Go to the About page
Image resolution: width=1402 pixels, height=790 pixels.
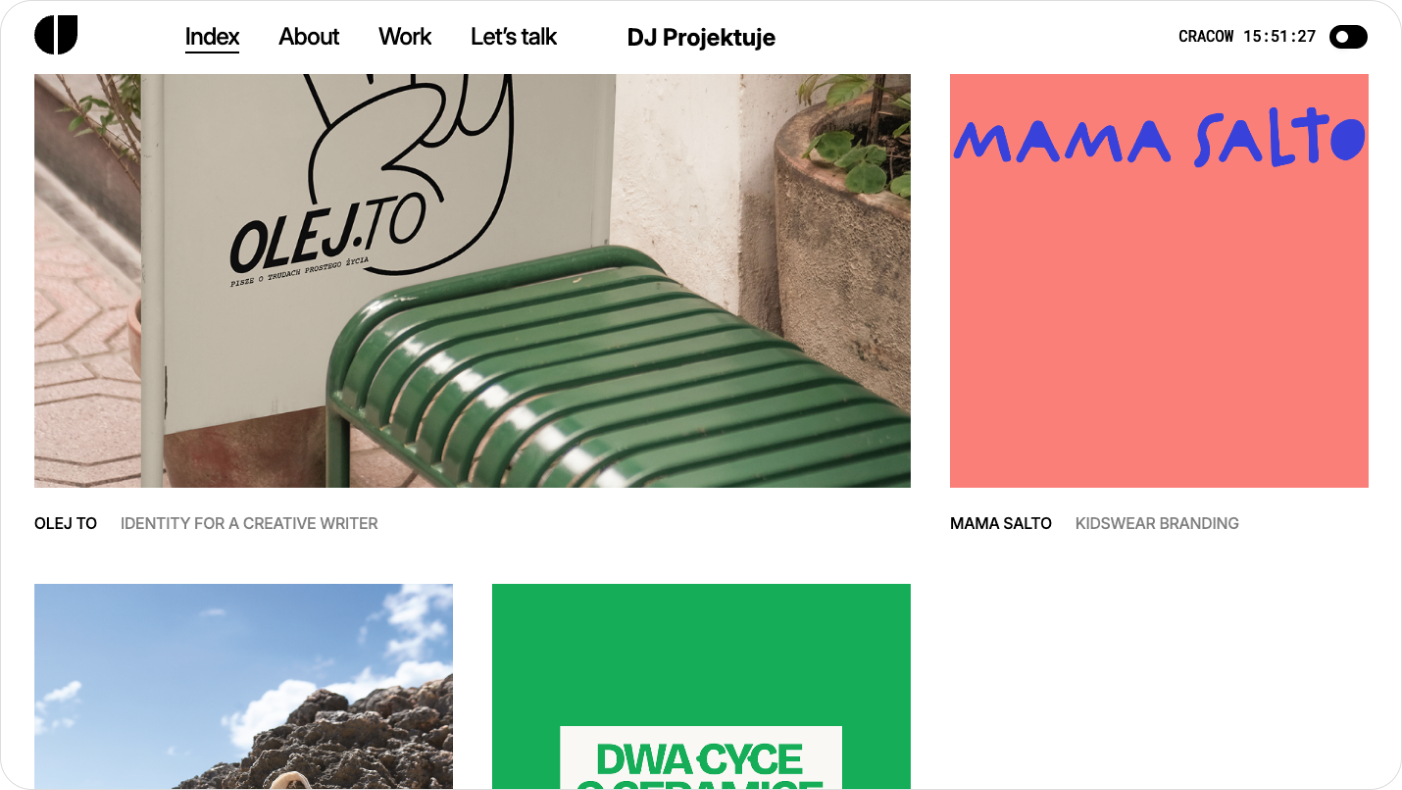(309, 37)
